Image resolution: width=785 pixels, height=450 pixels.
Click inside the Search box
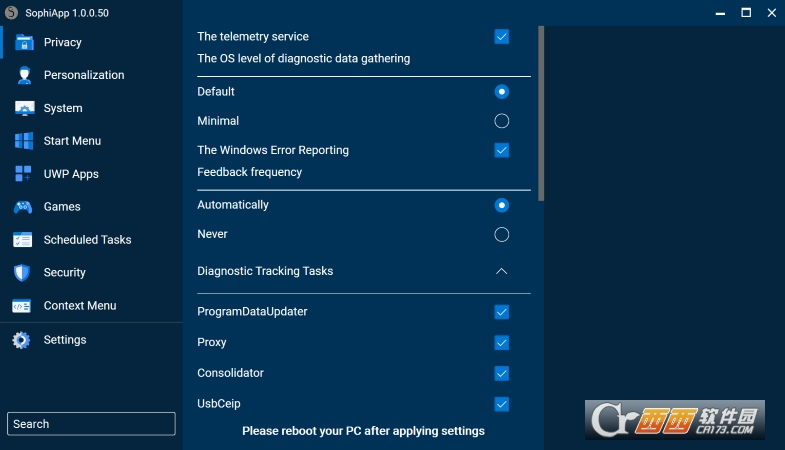click(91, 424)
